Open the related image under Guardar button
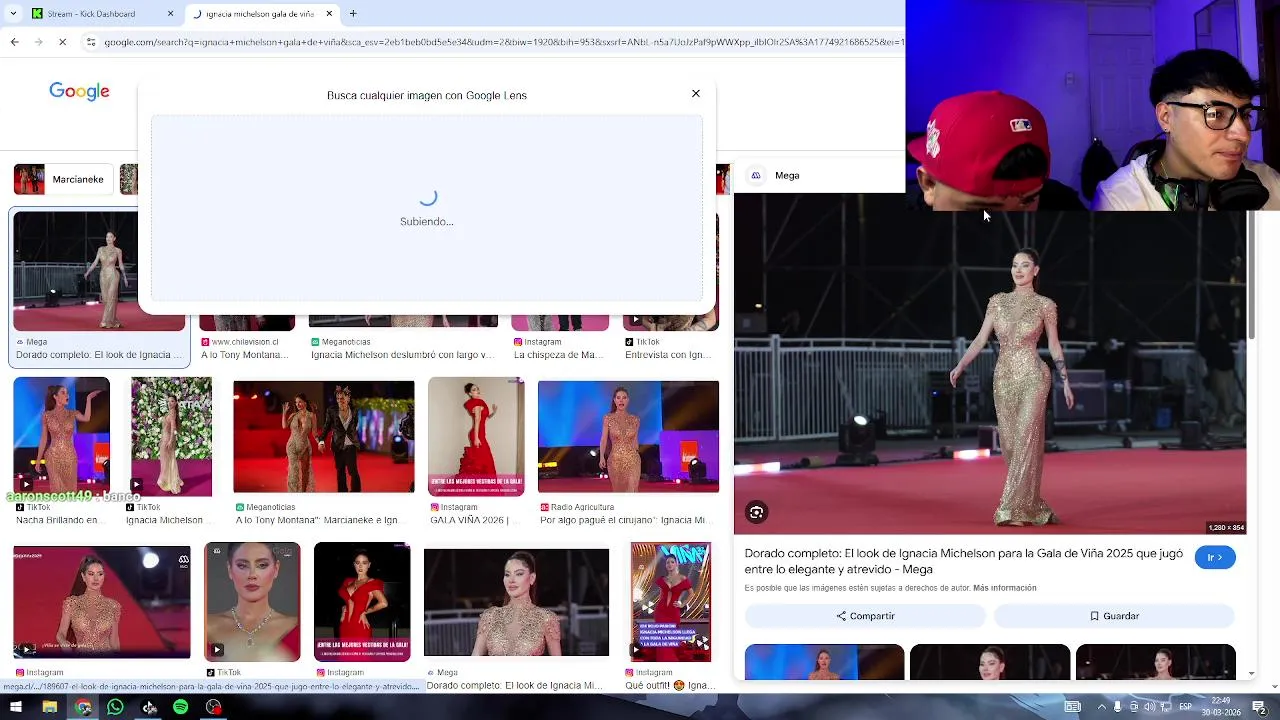 click(x=1155, y=662)
